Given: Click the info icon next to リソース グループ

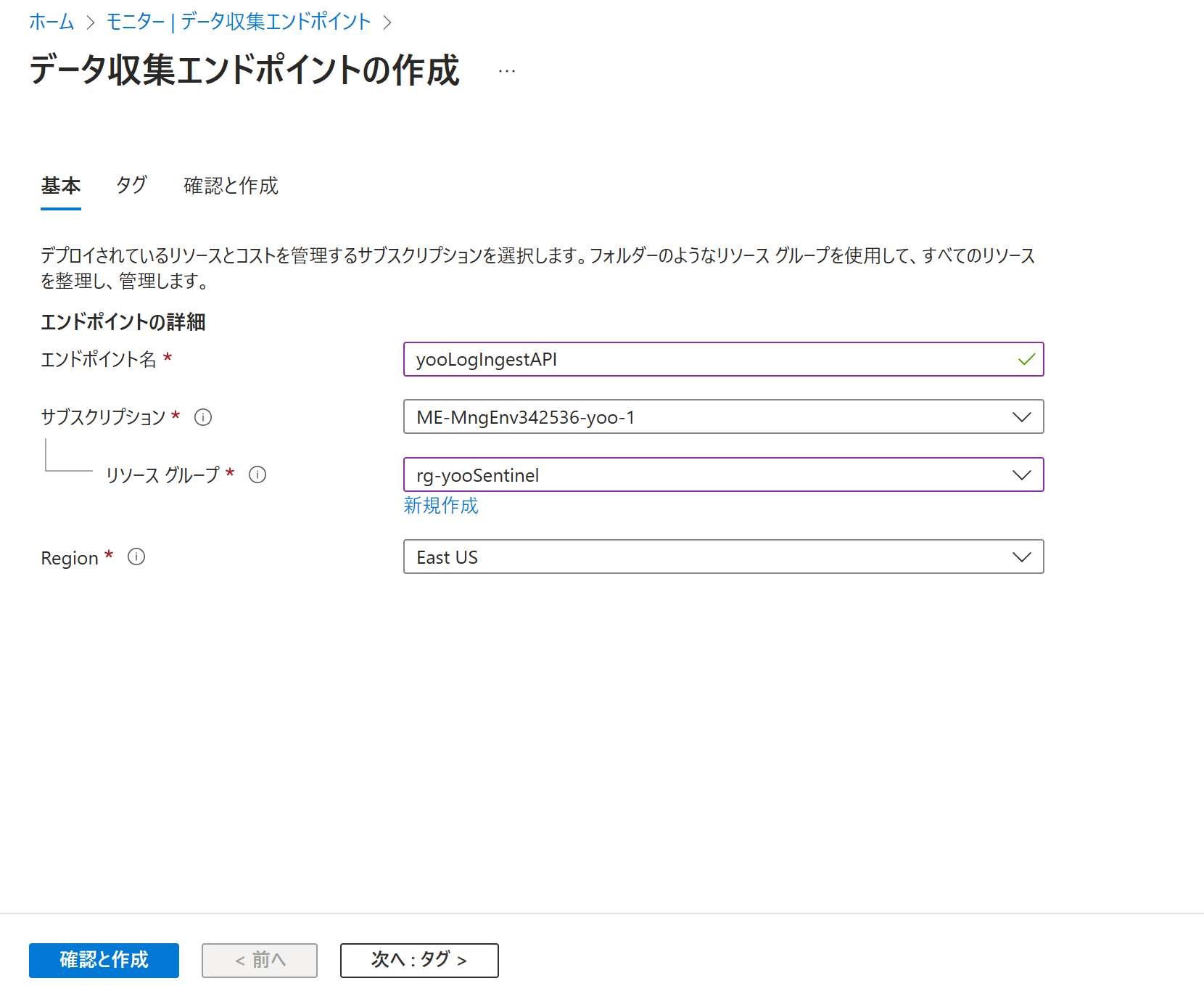Looking at the screenshot, I should coord(257,474).
